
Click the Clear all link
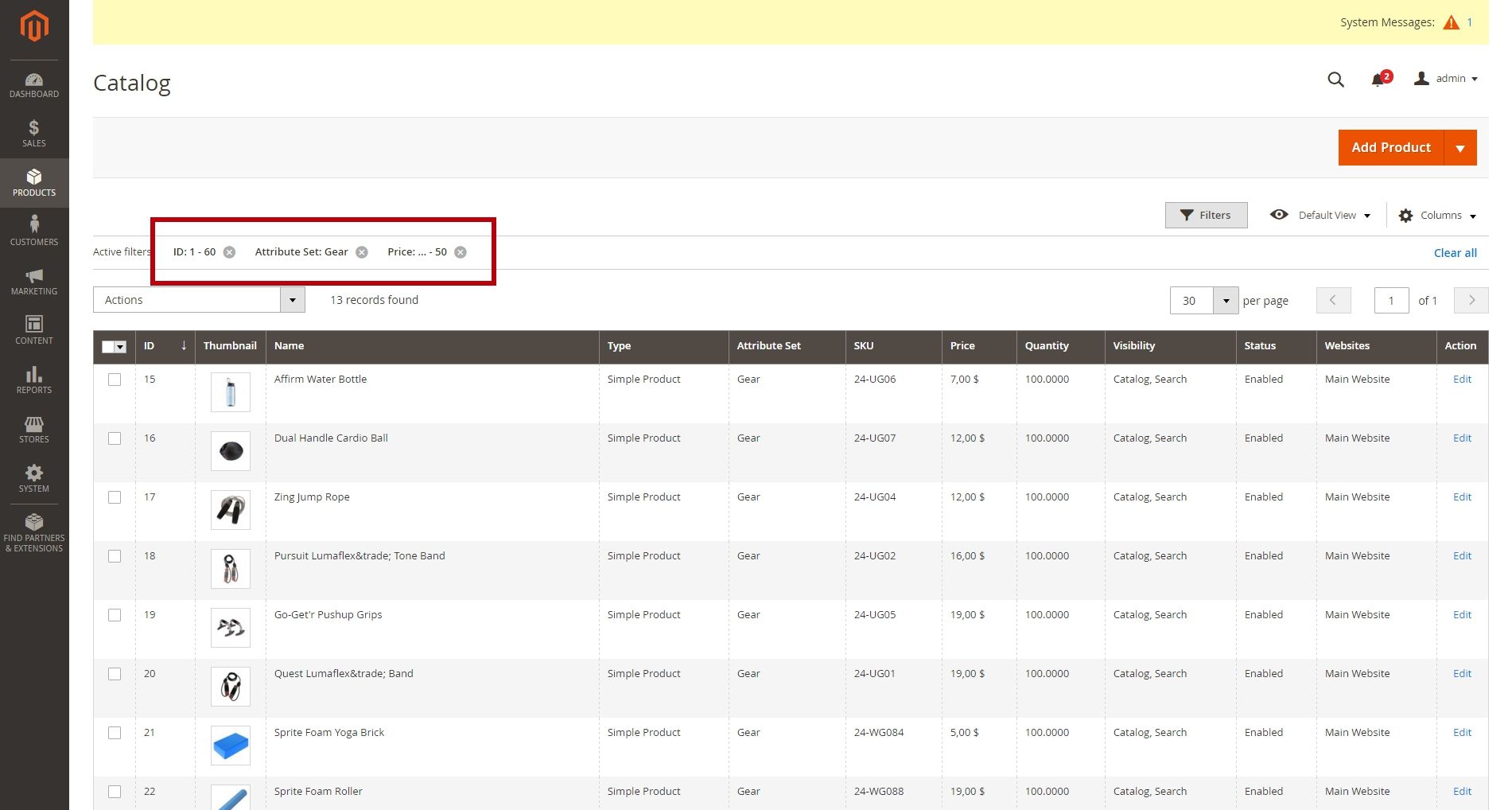click(x=1455, y=253)
